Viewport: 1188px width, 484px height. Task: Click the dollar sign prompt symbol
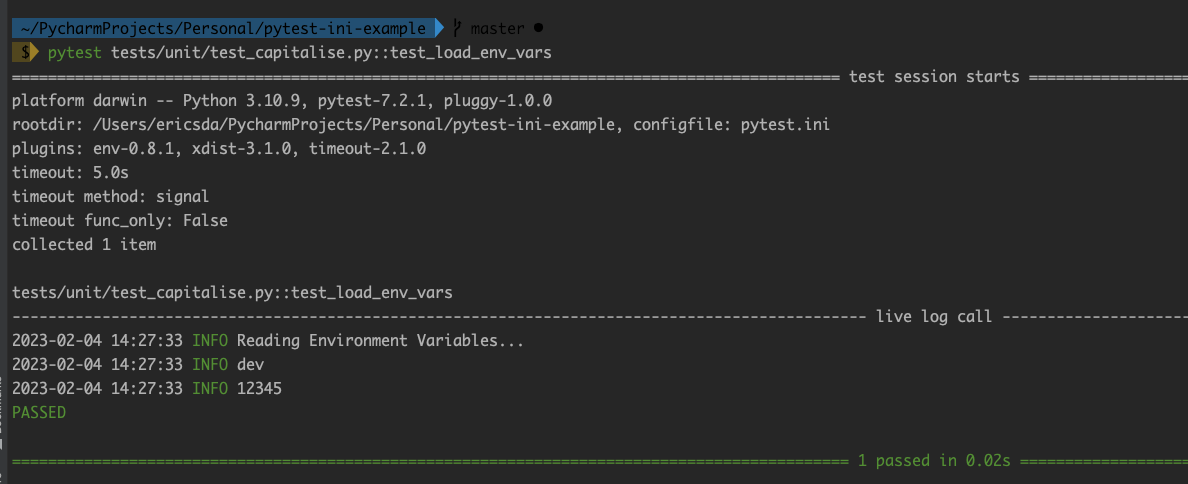coord(24,52)
